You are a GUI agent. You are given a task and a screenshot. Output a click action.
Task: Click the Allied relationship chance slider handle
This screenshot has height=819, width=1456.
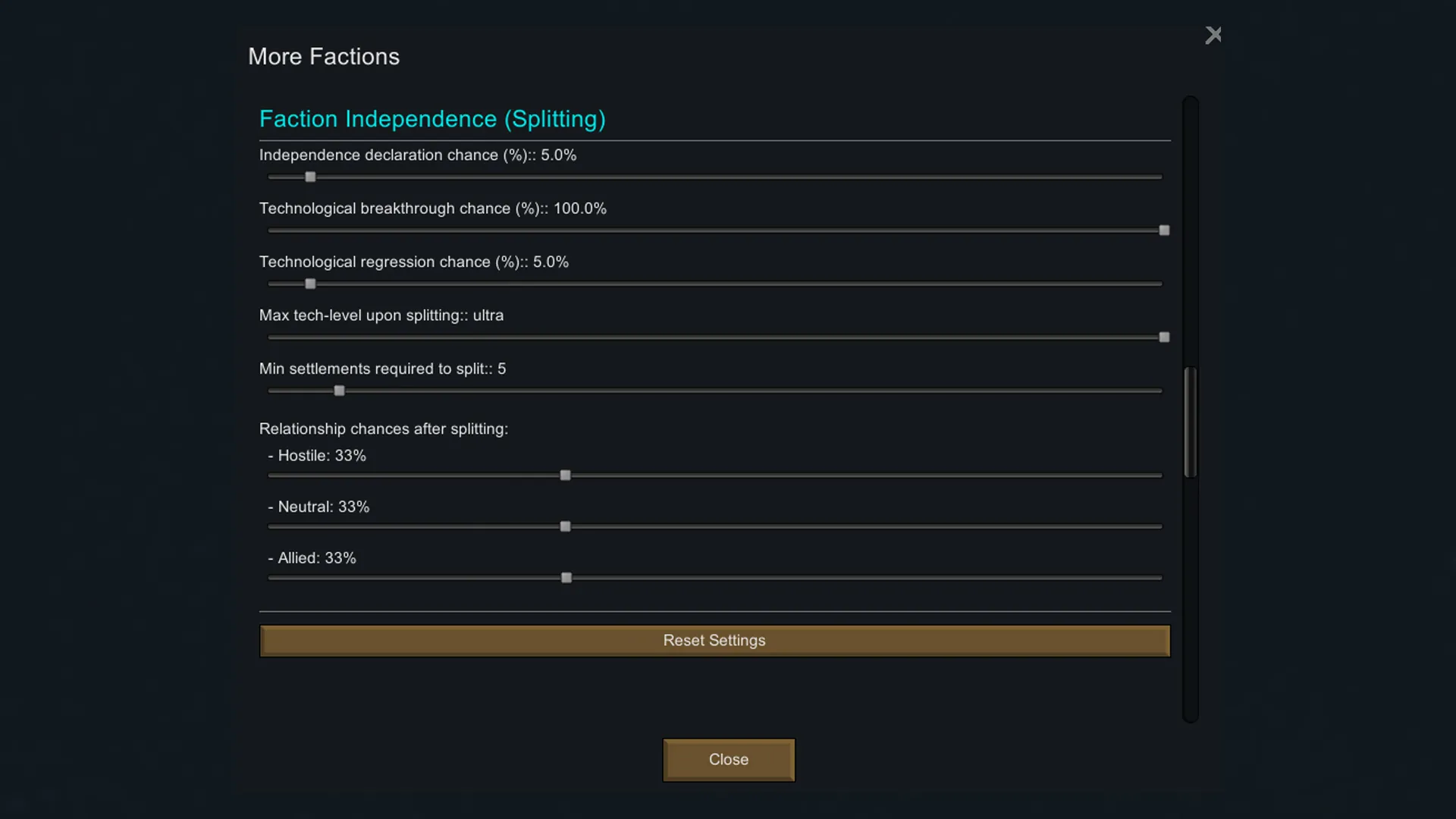[566, 578]
